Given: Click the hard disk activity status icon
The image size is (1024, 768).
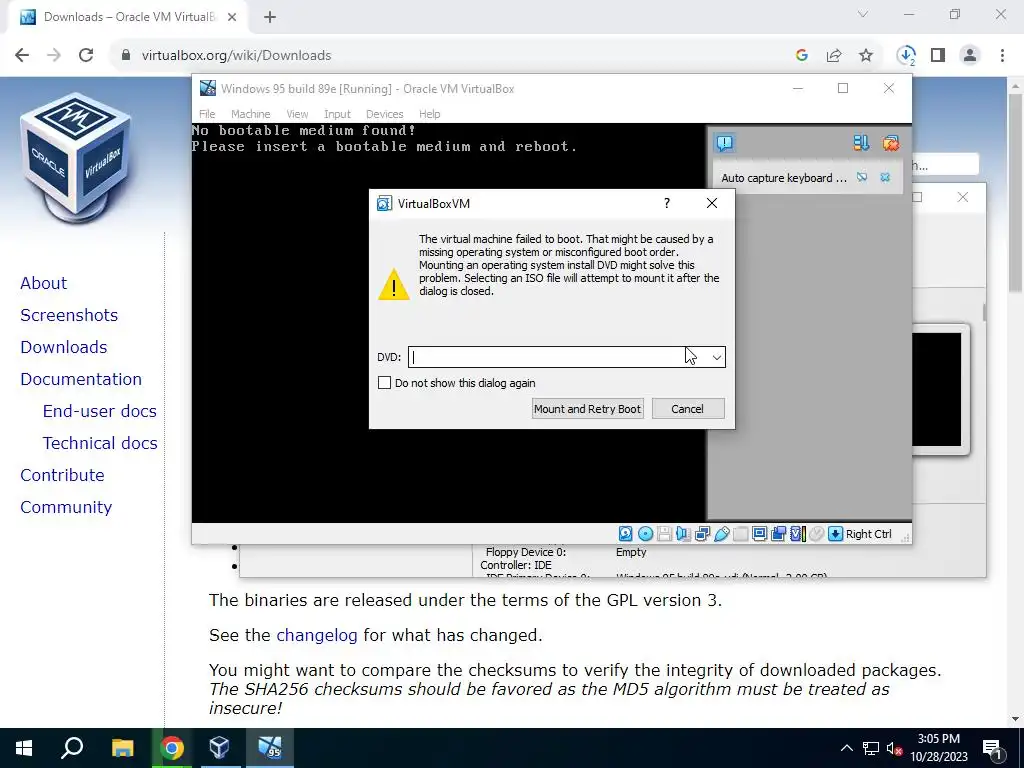Looking at the screenshot, I should click(x=625, y=534).
